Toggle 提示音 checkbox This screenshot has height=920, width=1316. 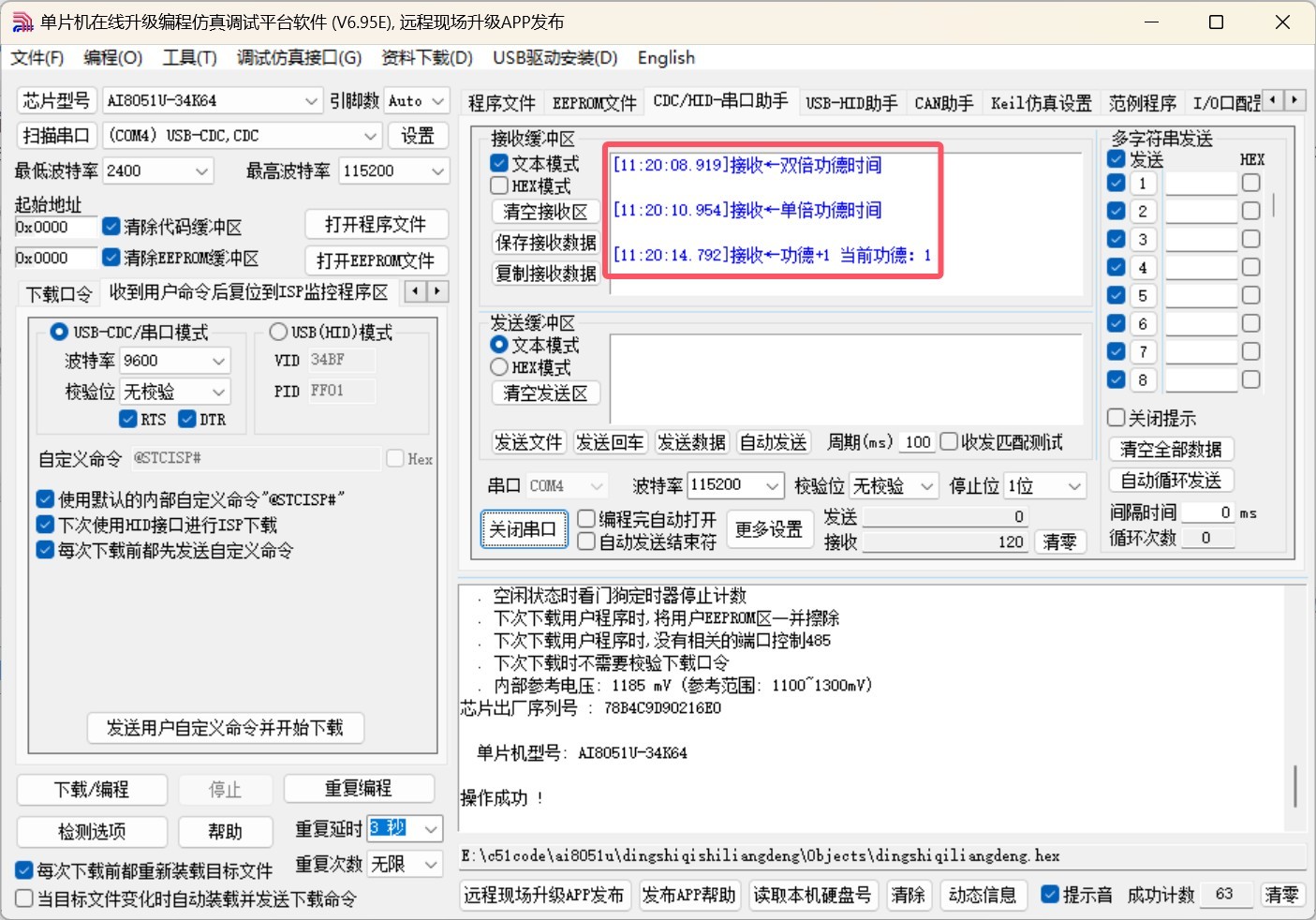[1050, 895]
